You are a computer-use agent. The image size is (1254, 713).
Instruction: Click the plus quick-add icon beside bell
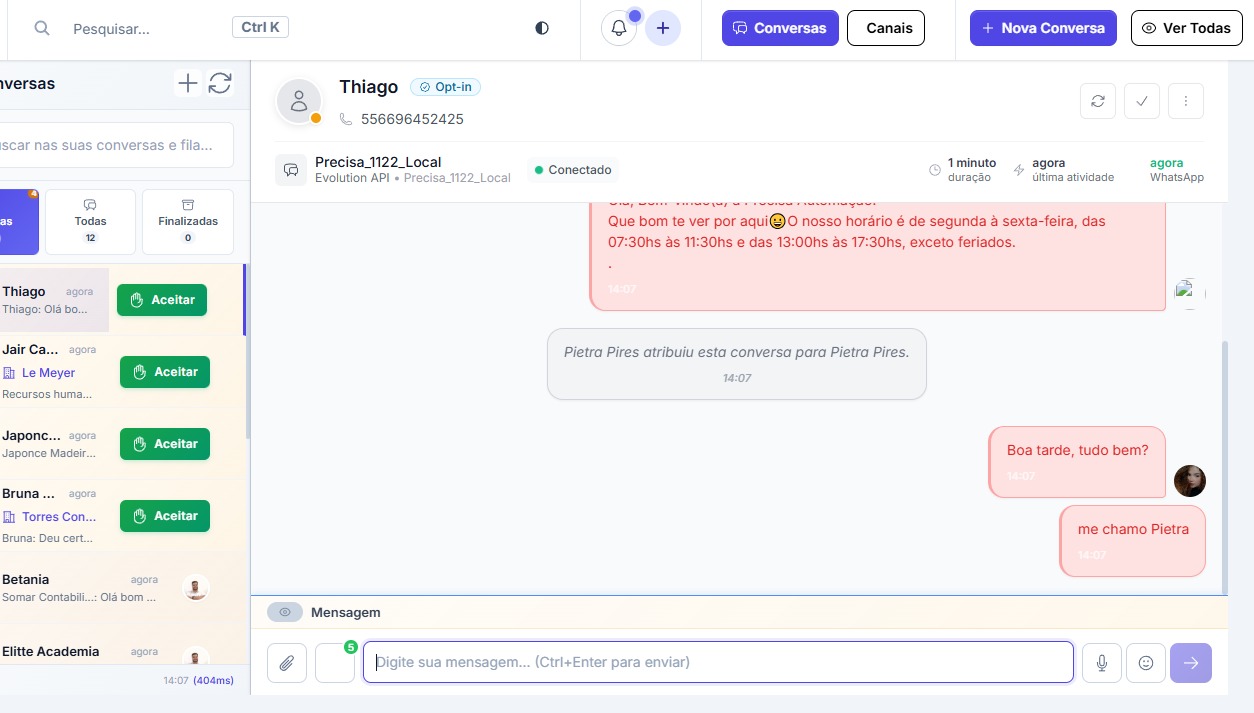(662, 28)
